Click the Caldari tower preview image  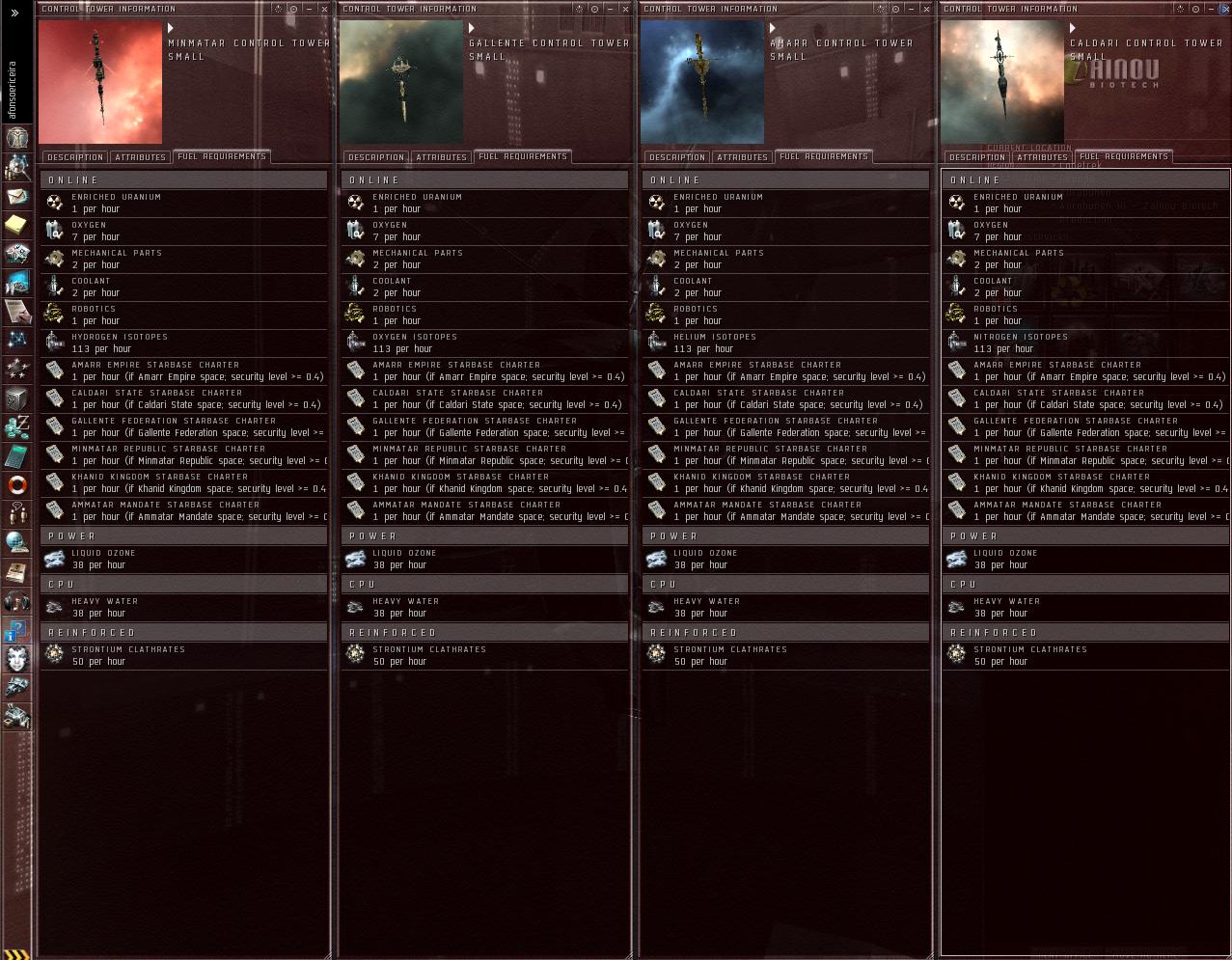(1002, 82)
